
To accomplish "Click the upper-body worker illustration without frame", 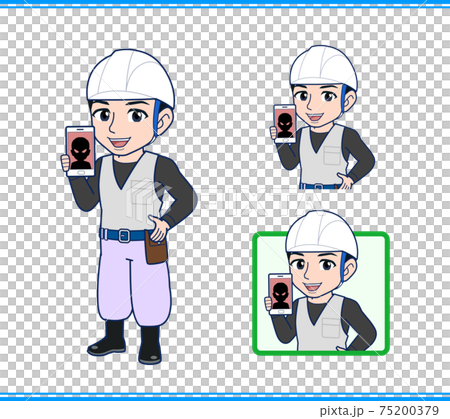I will 322,117.
